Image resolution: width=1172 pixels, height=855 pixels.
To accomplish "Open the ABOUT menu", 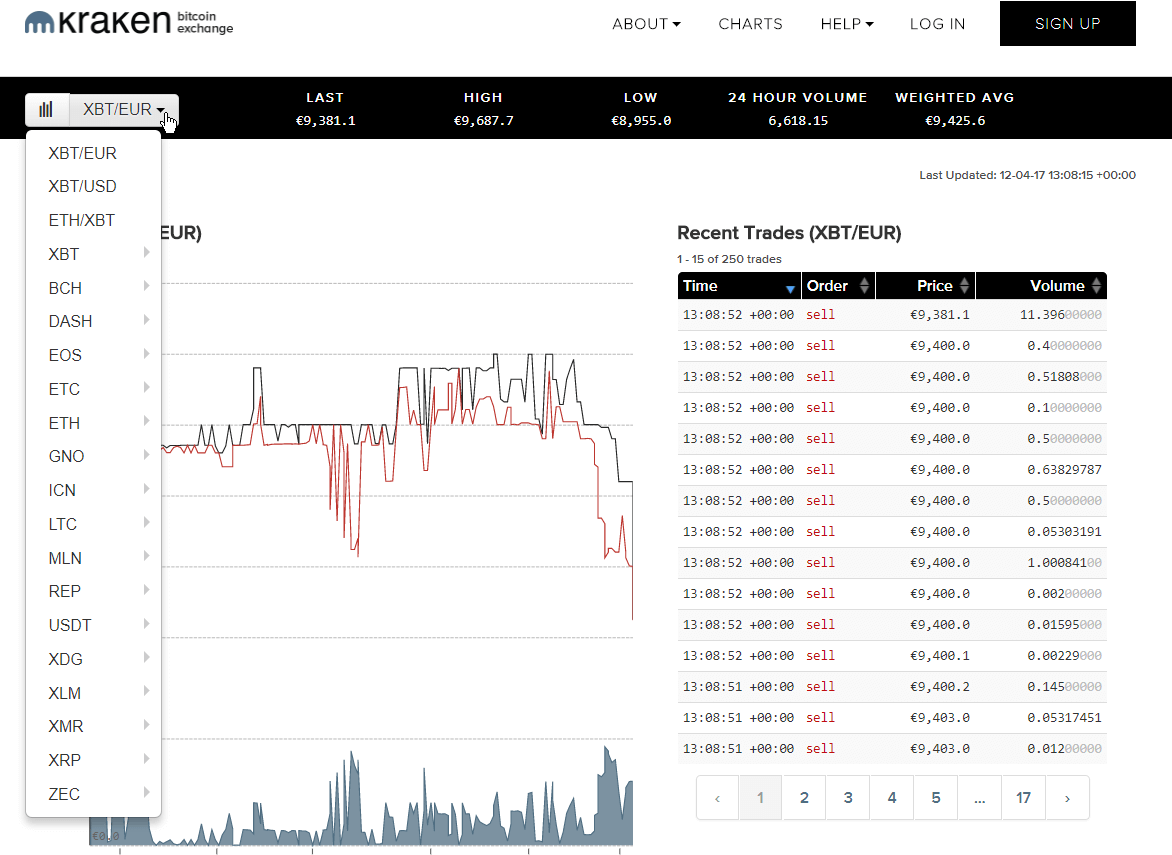I will click(647, 24).
